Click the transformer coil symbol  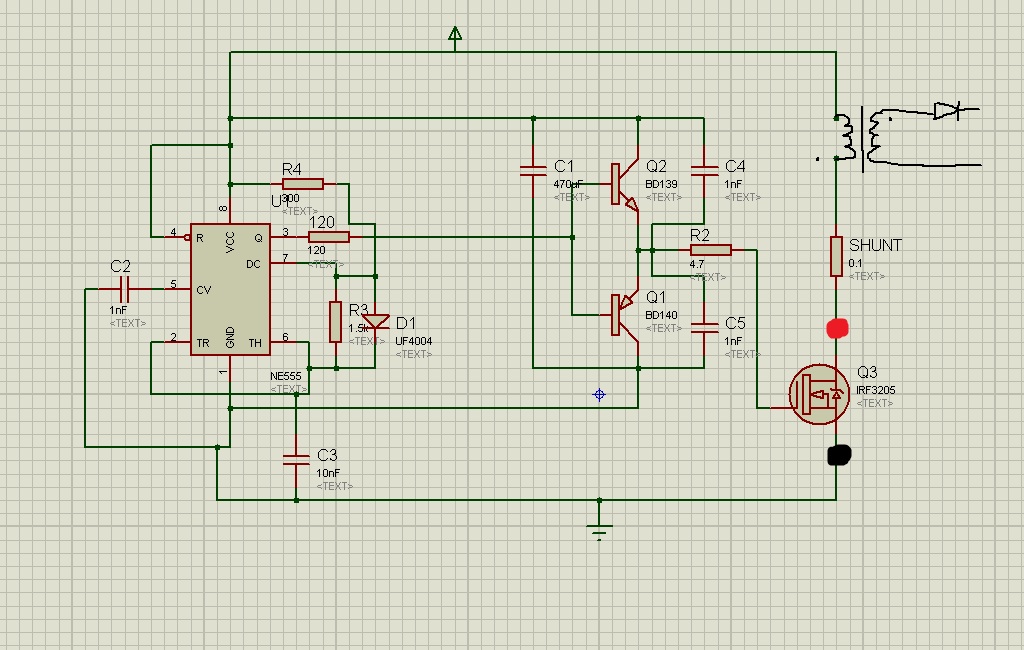click(x=861, y=138)
